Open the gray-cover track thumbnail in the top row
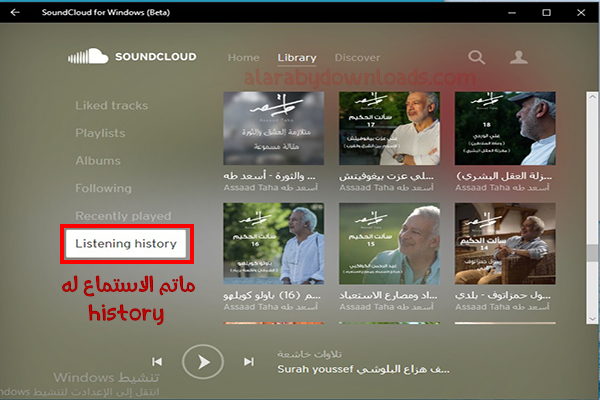Screen dimensions: 600x400 (x=274, y=128)
